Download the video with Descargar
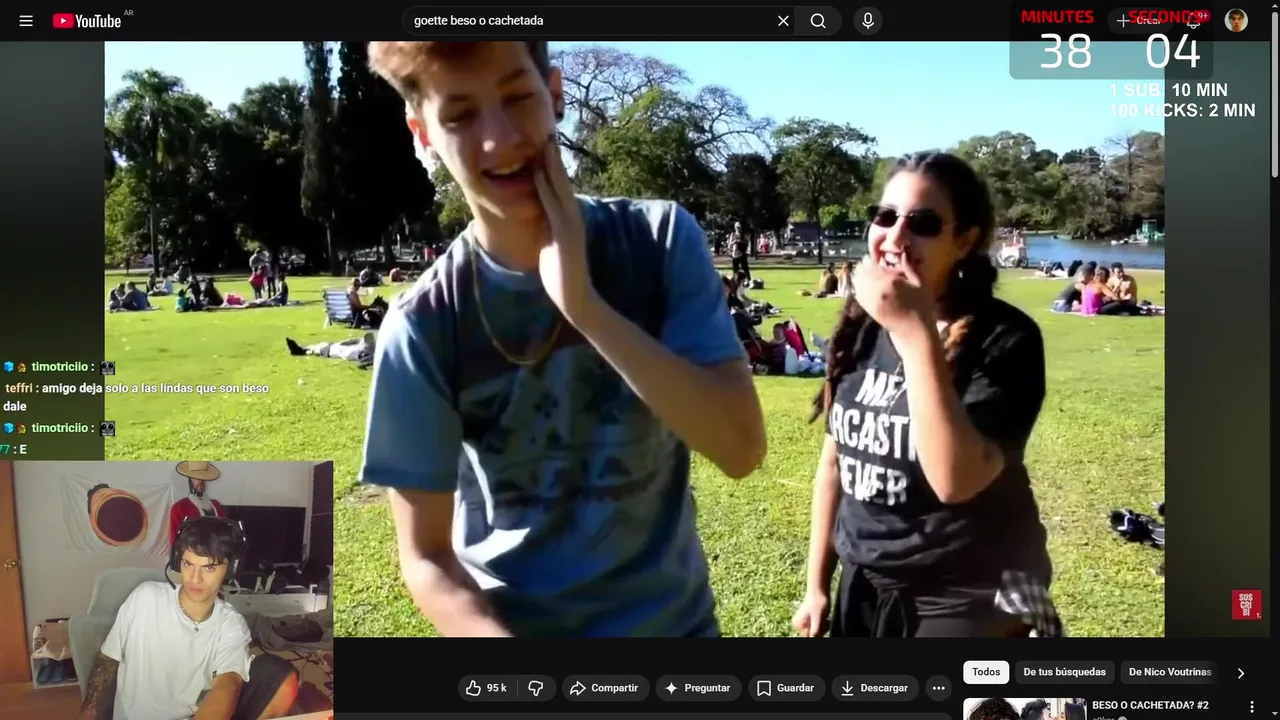The width and height of the screenshot is (1280, 720). tap(875, 688)
